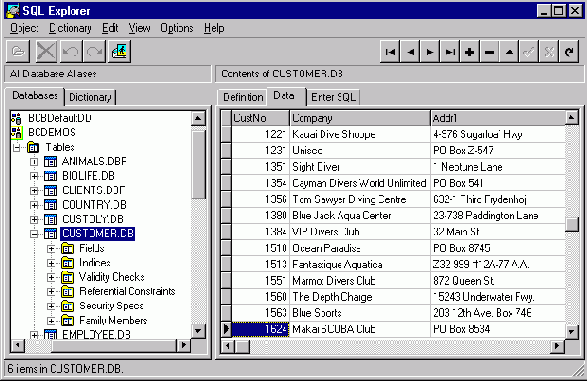This screenshot has width=587, height=381.
Task: Insert a new record with plus icon
Action: [x=469, y=52]
